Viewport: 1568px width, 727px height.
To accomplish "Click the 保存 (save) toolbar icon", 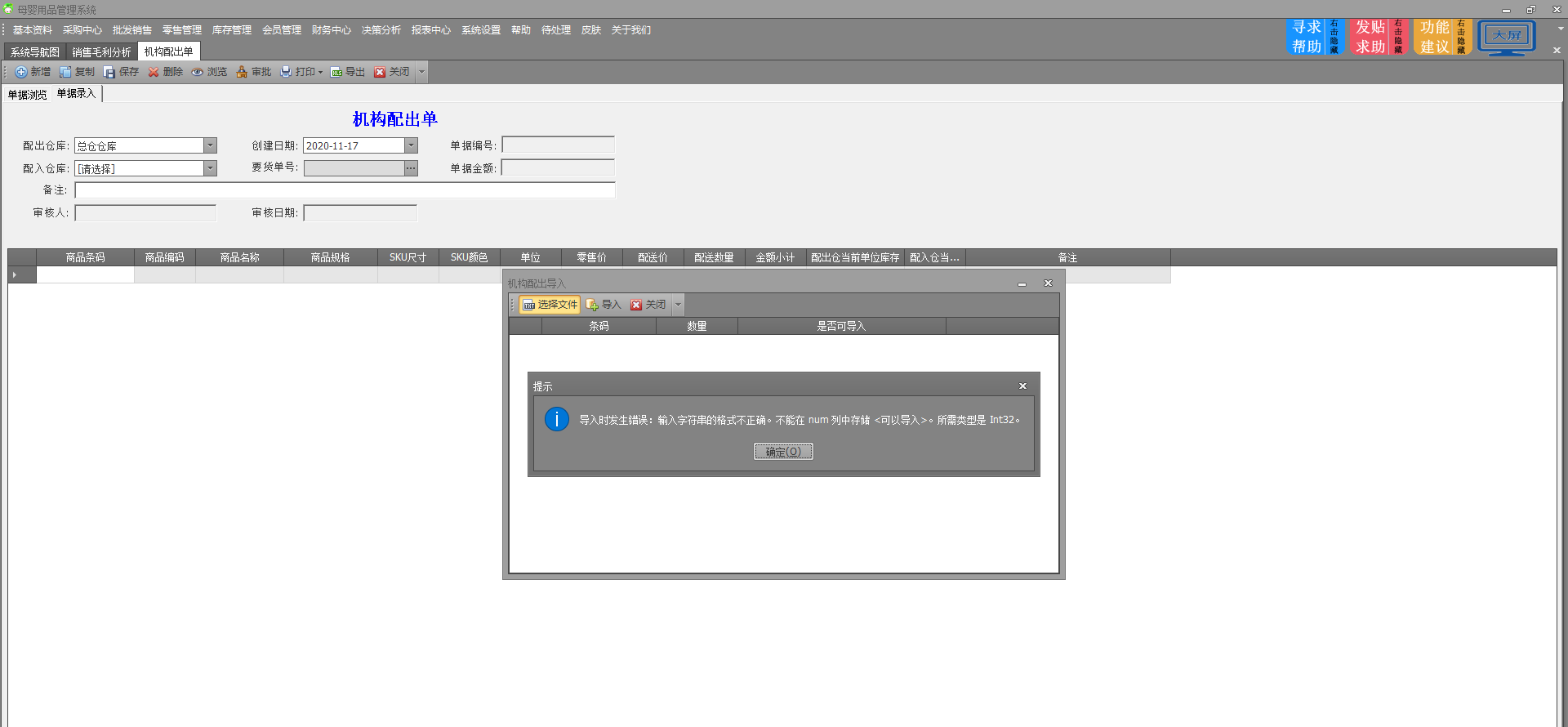I will (109, 72).
